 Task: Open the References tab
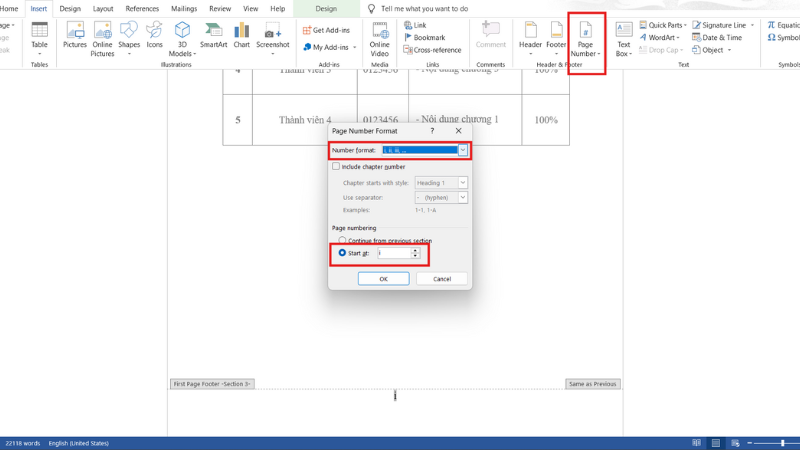point(142,8)
